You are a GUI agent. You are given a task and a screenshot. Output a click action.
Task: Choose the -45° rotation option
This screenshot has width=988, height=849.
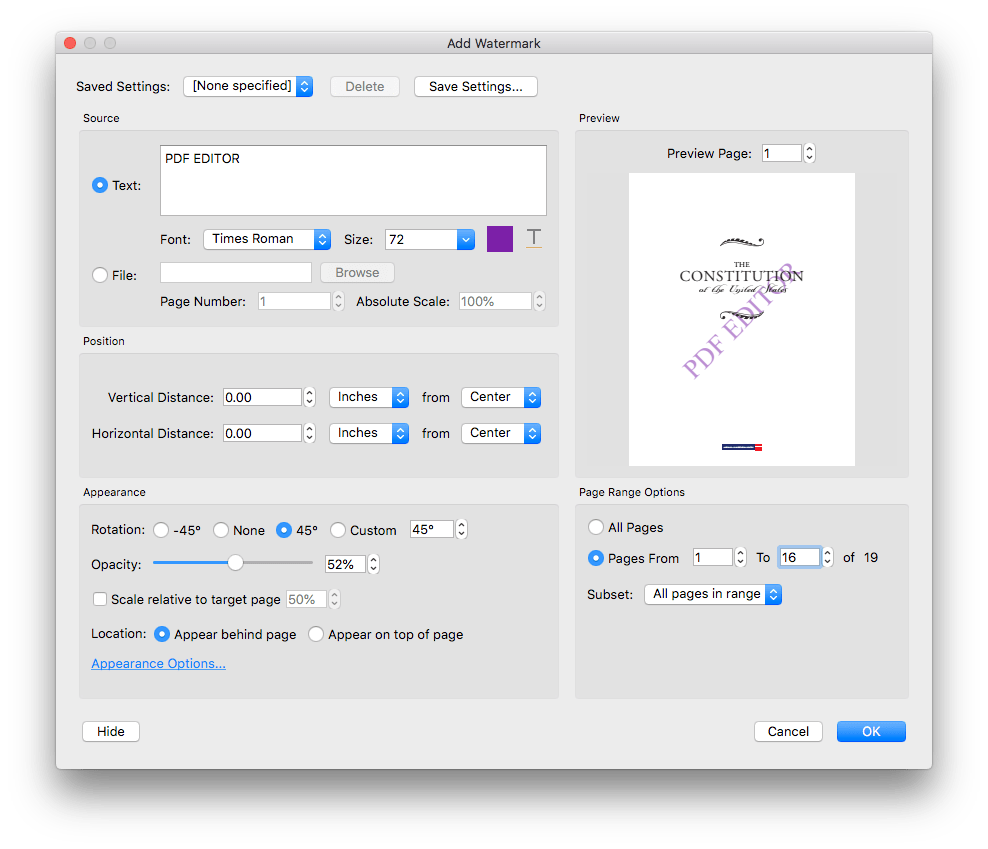click(161, 530)
